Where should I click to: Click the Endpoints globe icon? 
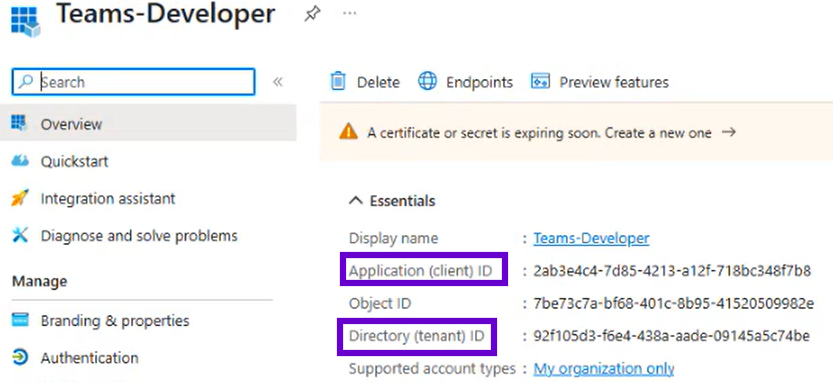(427, 81)
